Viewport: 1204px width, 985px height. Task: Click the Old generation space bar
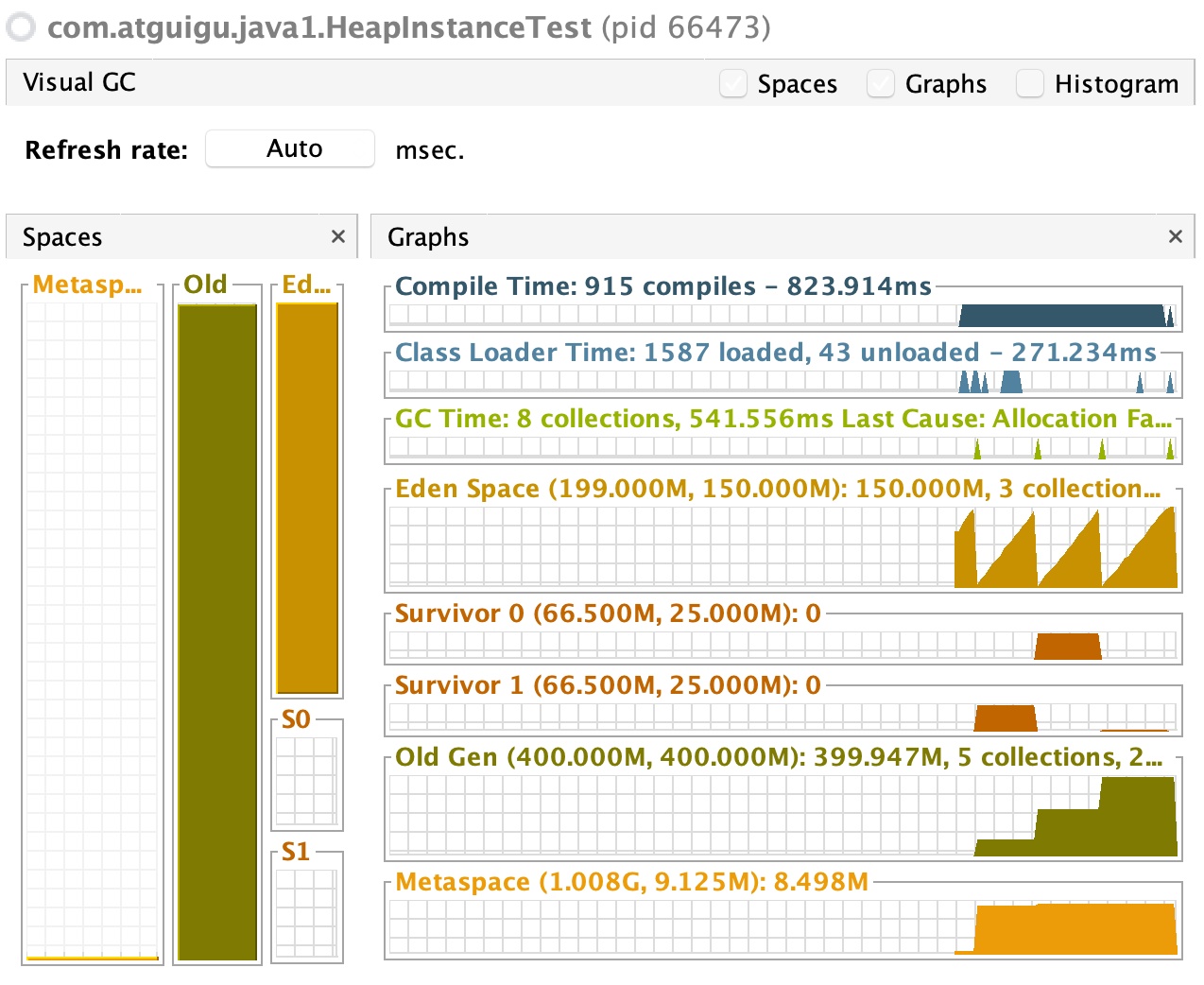(x=217, y=631)
